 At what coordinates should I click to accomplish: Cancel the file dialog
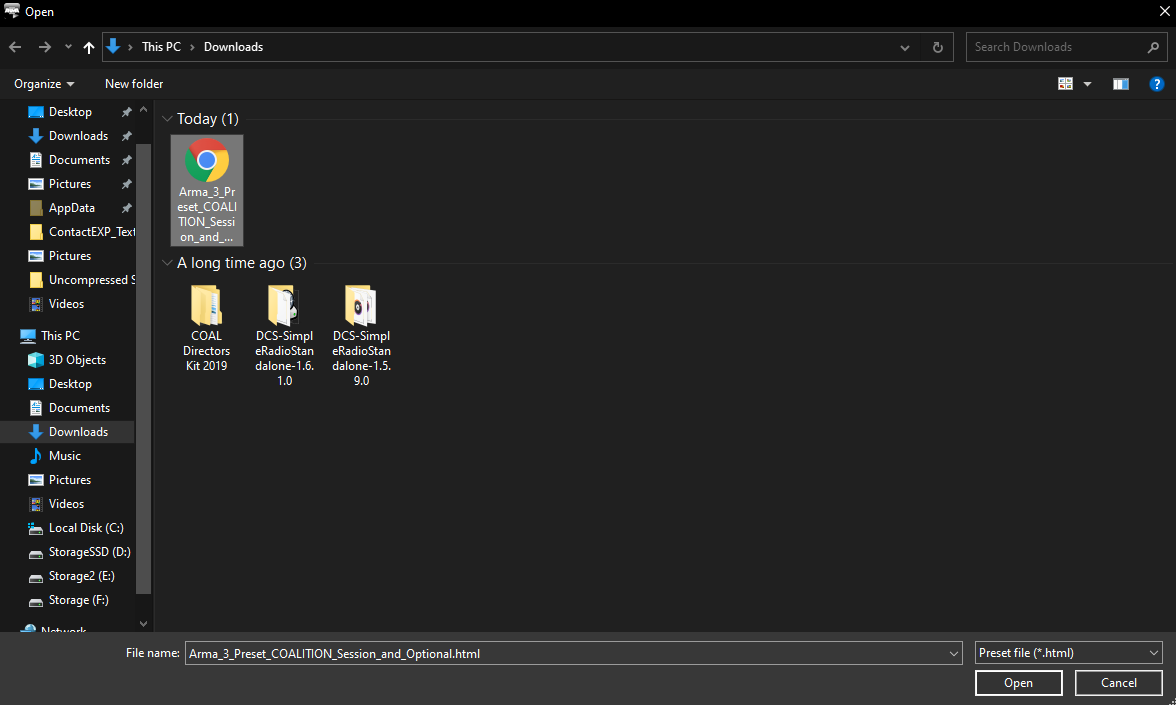pos(1118,683)
